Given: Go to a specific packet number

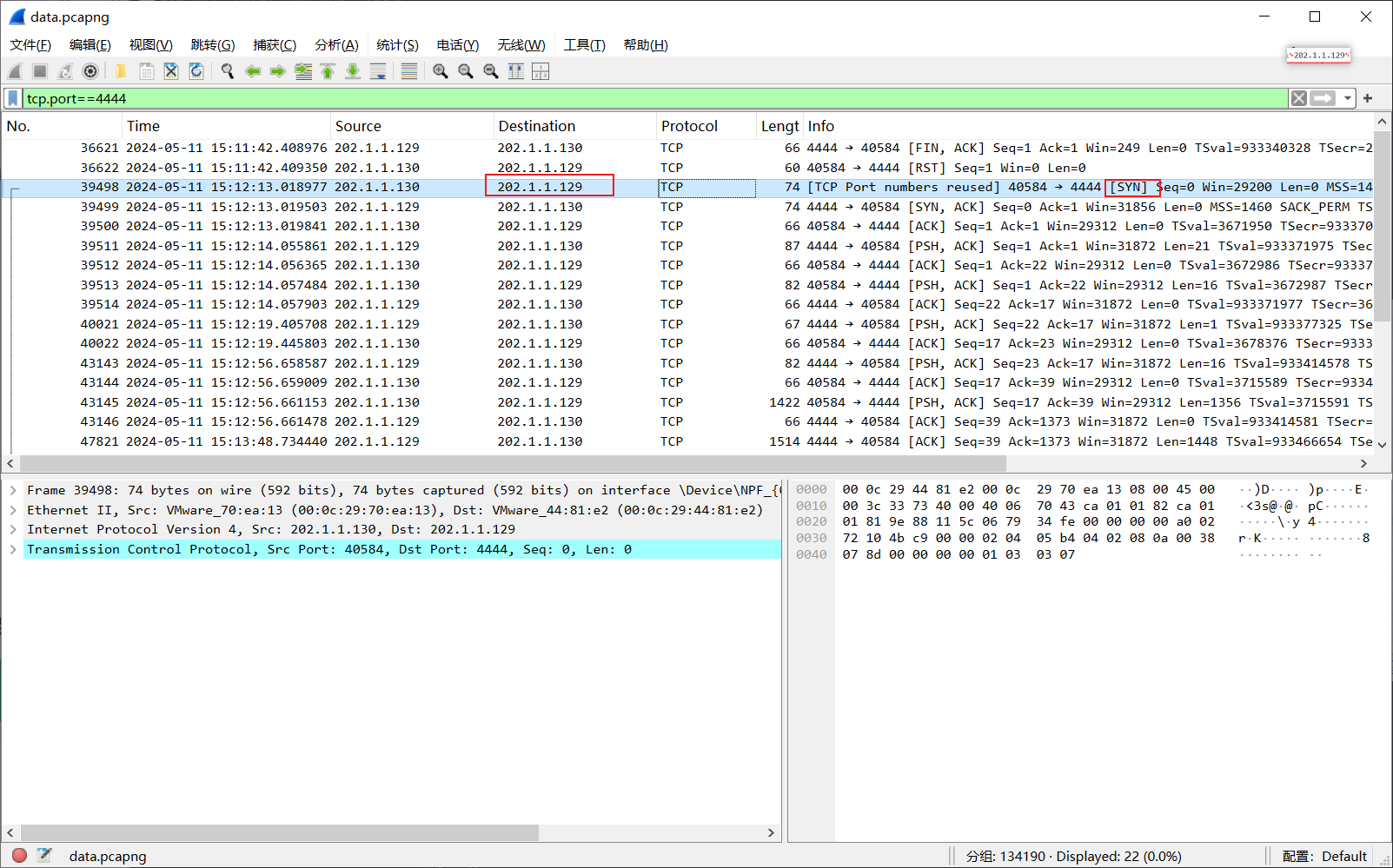Looking at the screenshot, I should pyautogui.click(x=303, y=71).
